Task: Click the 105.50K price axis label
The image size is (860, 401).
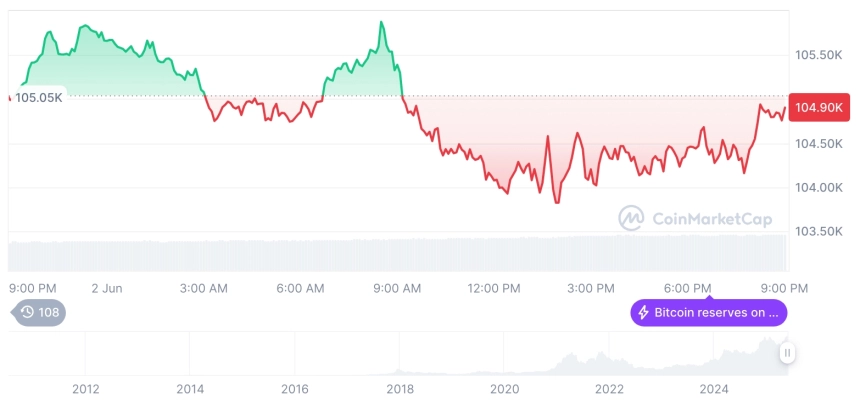Action: [817, 54]
